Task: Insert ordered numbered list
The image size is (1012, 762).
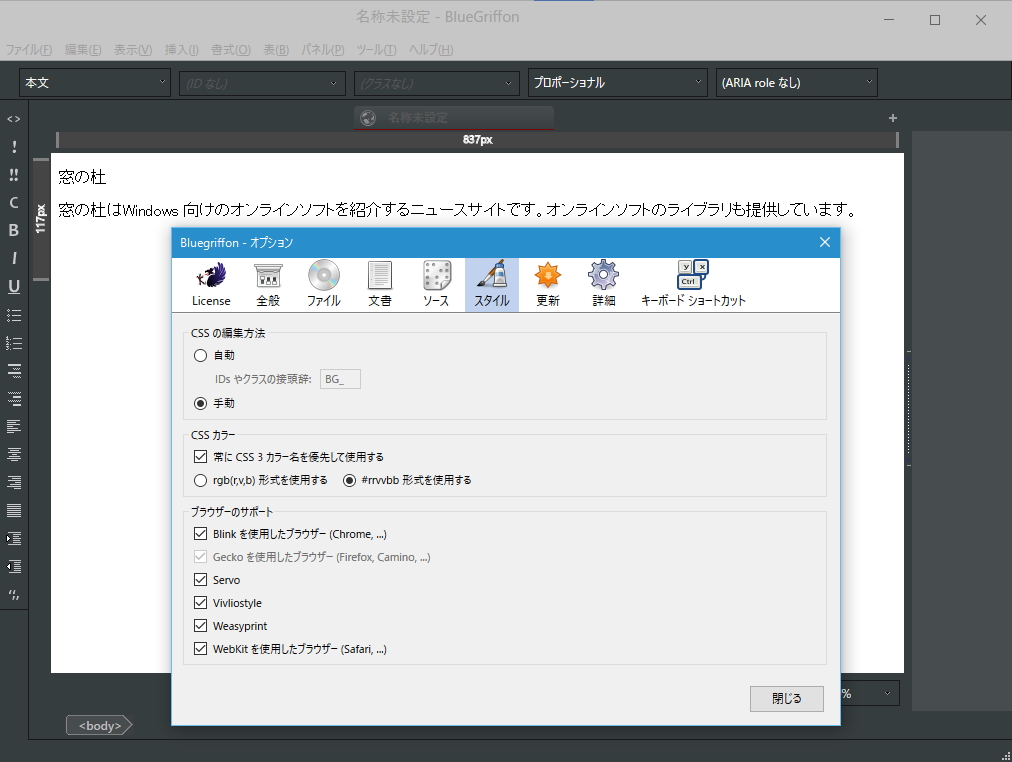Action: (14, 343)
